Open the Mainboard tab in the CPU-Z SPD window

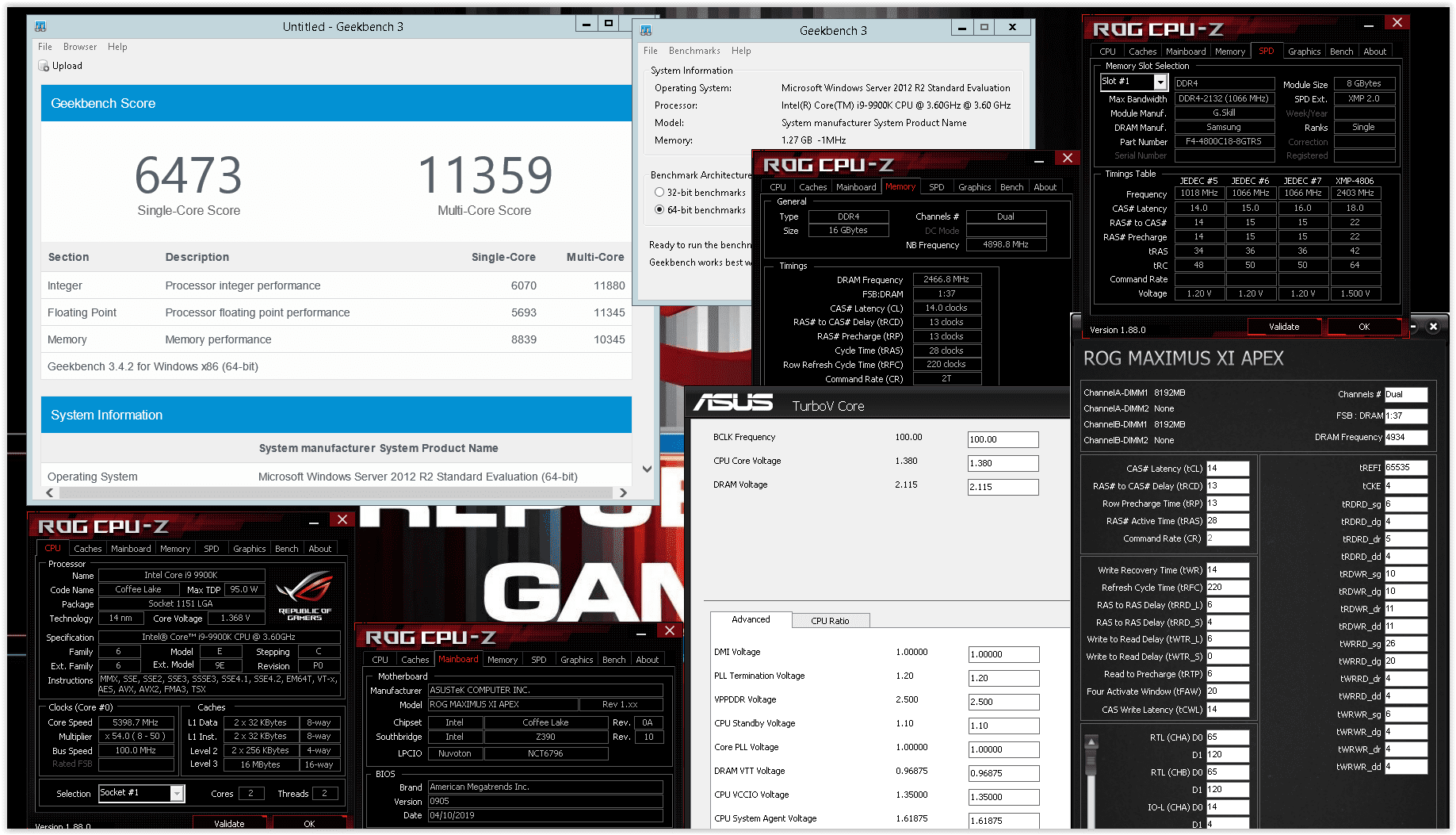(x=1186, y=52)
